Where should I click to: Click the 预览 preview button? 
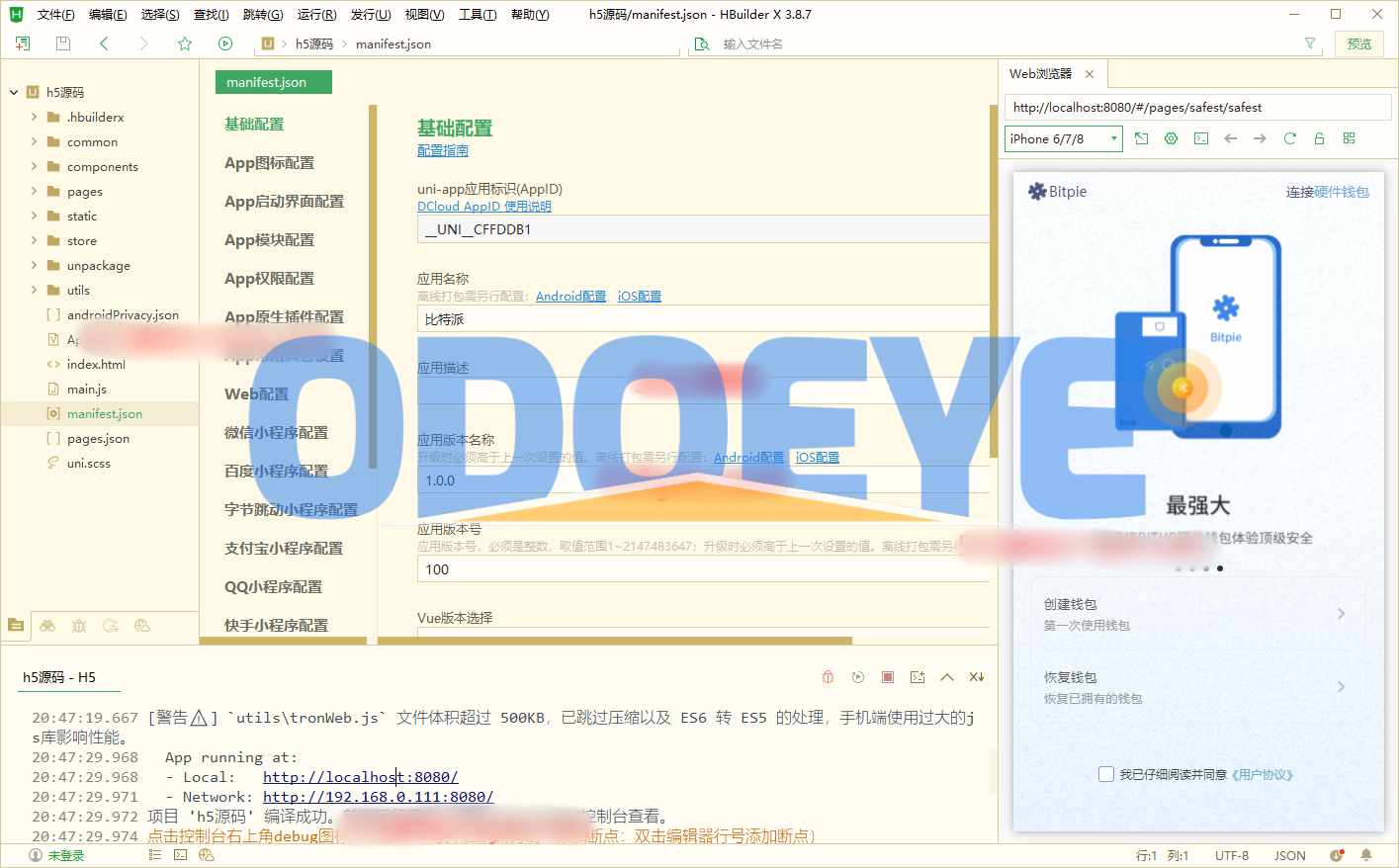tap(1359, 43)
